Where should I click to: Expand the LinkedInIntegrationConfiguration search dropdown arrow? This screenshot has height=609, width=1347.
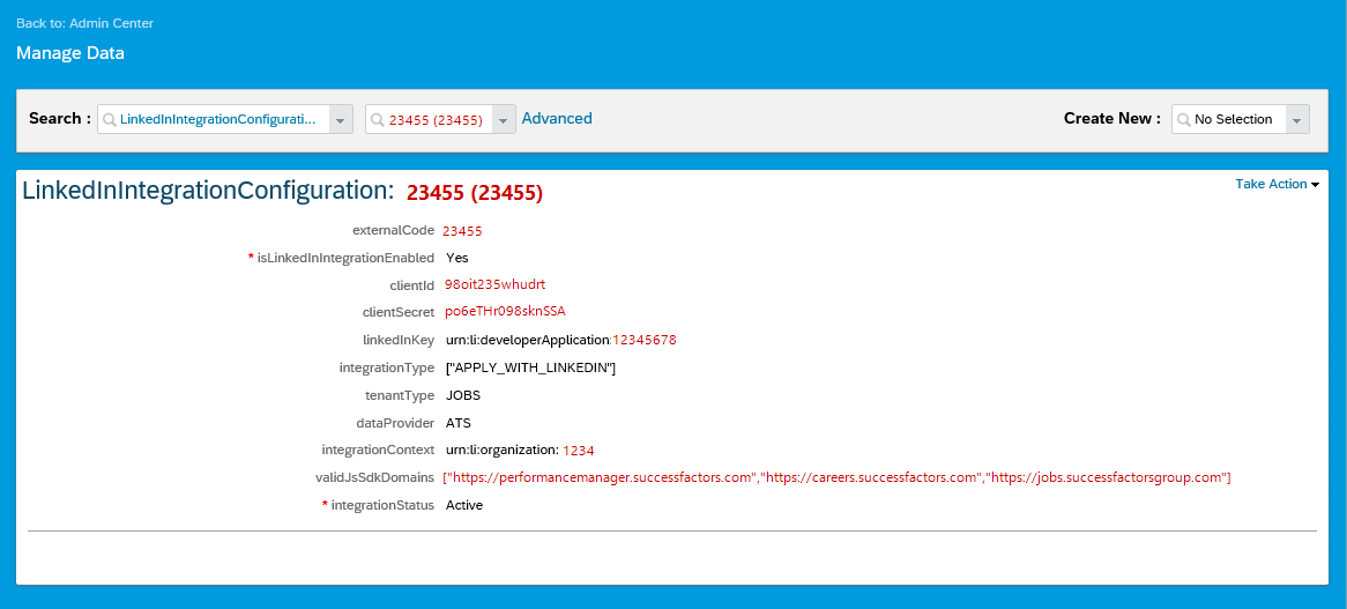pyautogui.click(x=340, y=120)
